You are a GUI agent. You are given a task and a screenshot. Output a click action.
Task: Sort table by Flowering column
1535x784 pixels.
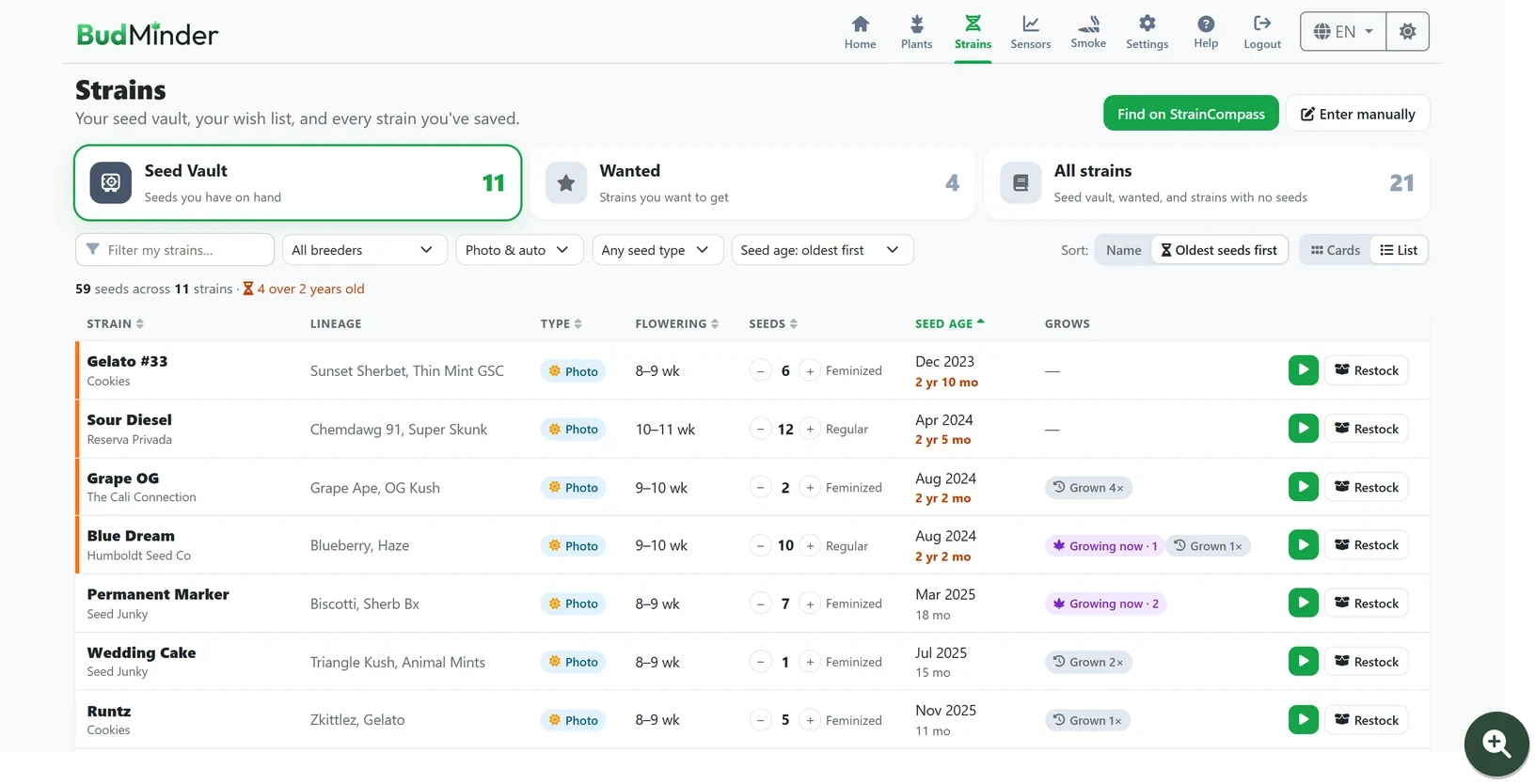click(676, 323)
